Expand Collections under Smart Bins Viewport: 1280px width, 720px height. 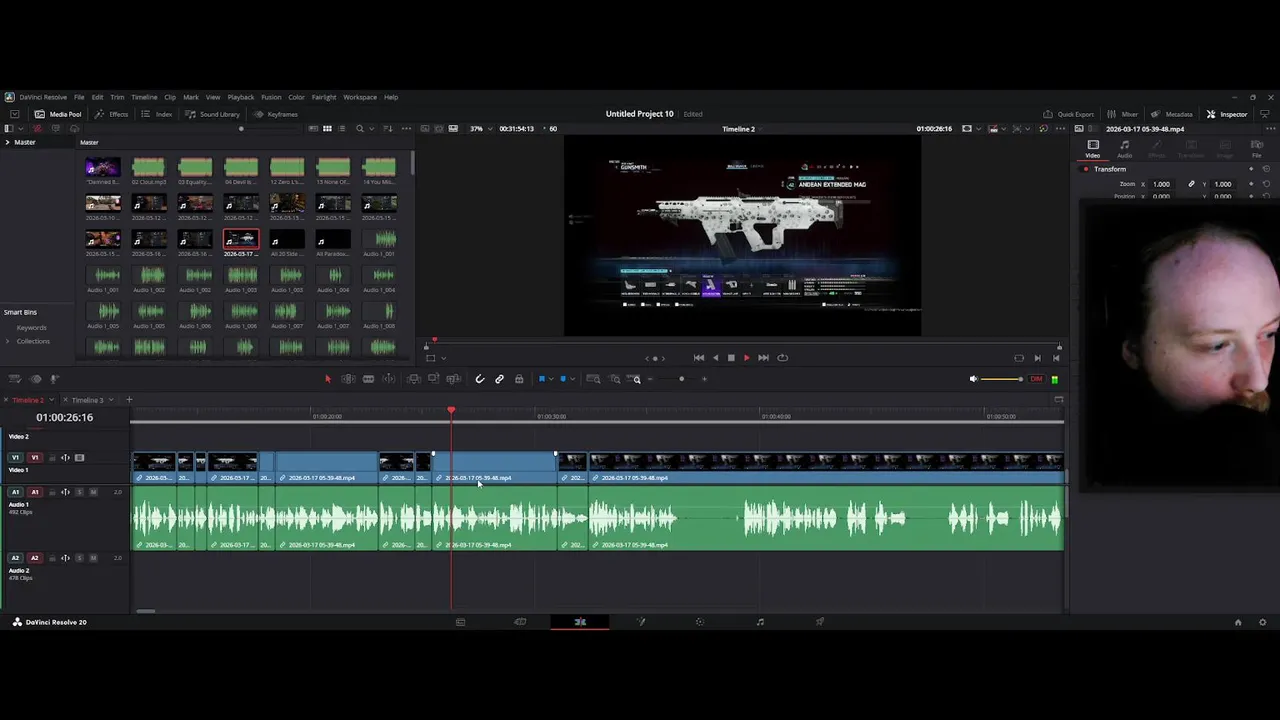tap(8, 341)
